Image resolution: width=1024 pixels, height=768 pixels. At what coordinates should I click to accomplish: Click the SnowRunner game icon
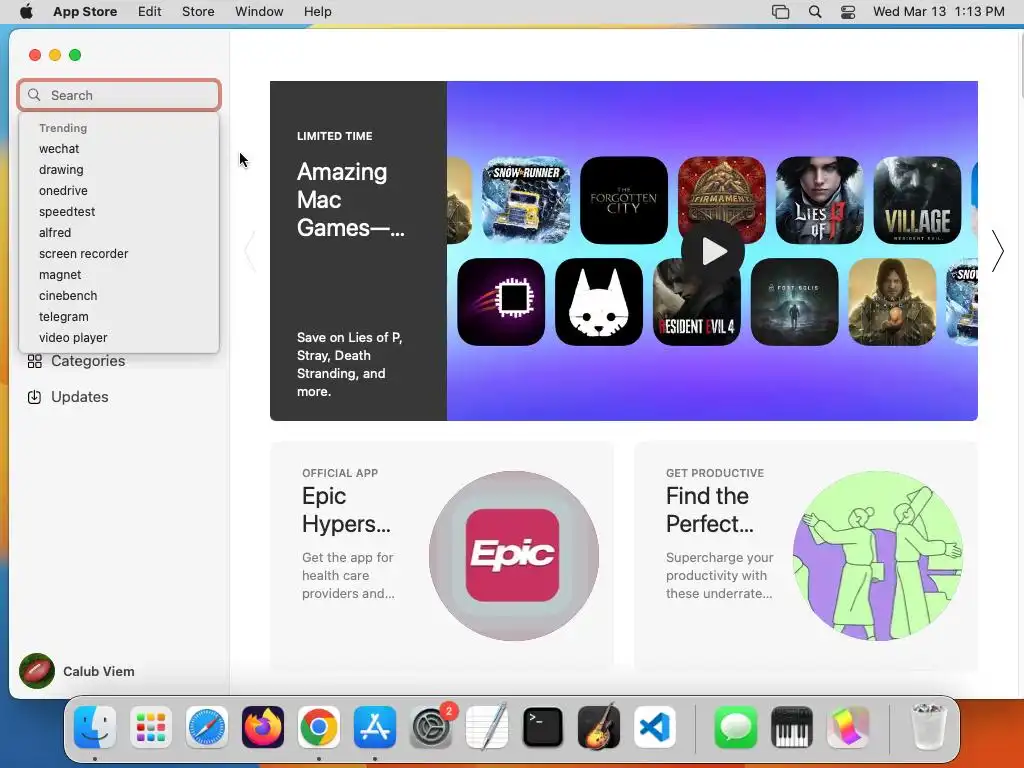click(x=526, y=200)
